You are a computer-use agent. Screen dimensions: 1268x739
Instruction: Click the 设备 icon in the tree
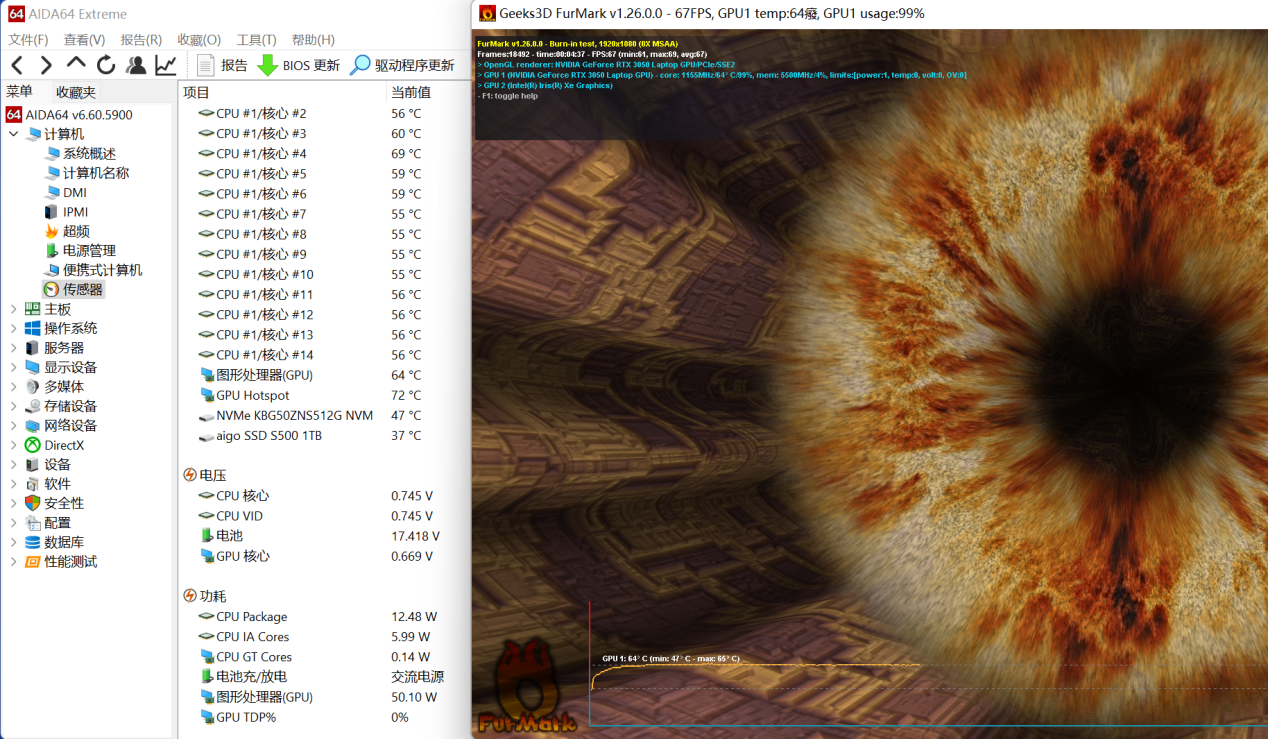coord(33,464)
